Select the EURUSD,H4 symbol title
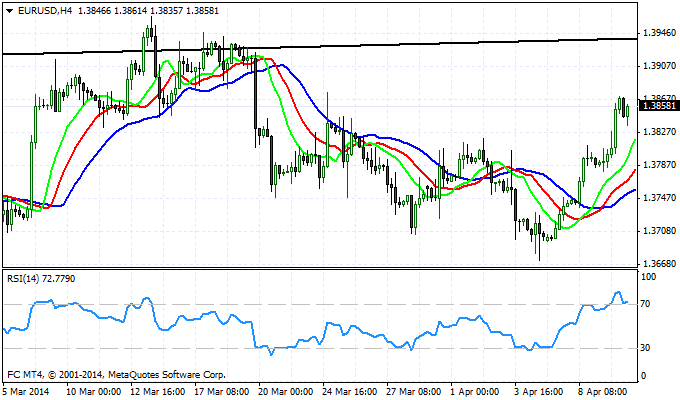The height and width of the screenshot is (400, 680). [x=45, y=11]
